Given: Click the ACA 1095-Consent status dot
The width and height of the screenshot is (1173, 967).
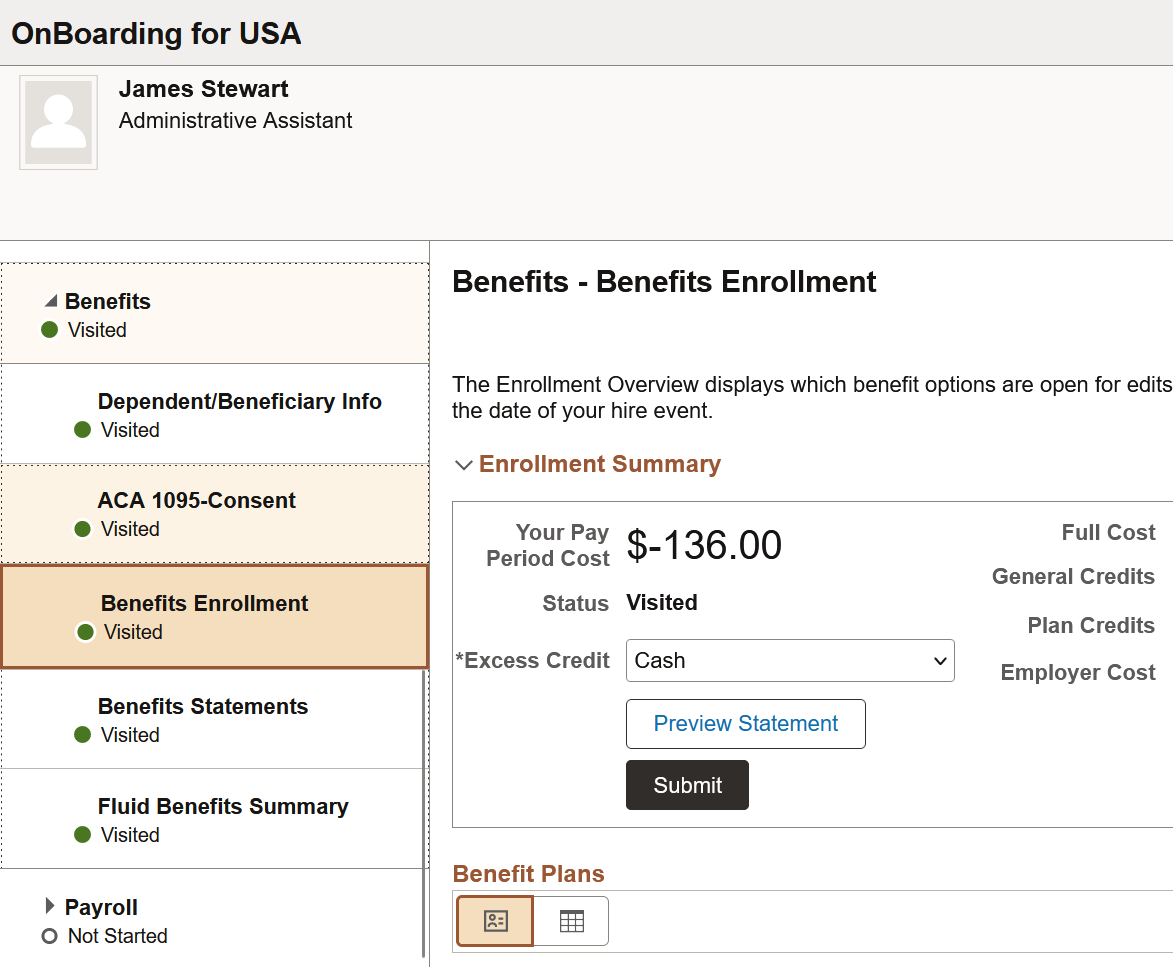Looking at the screenshot, I should click(x=83, y=529).
